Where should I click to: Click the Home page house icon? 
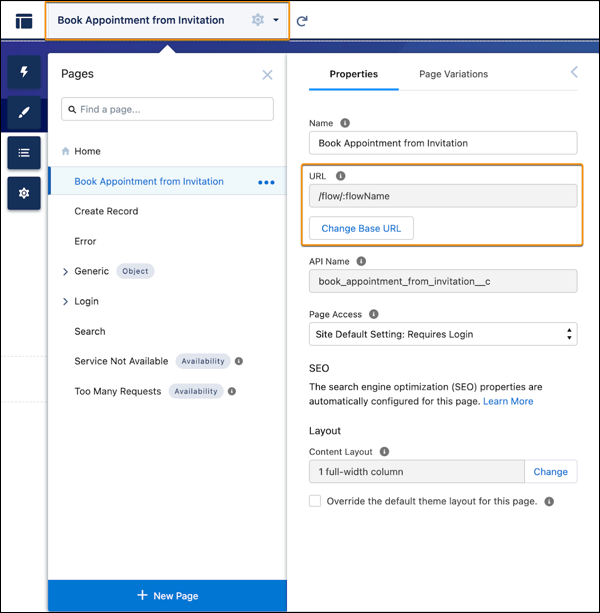coord(65,151)
